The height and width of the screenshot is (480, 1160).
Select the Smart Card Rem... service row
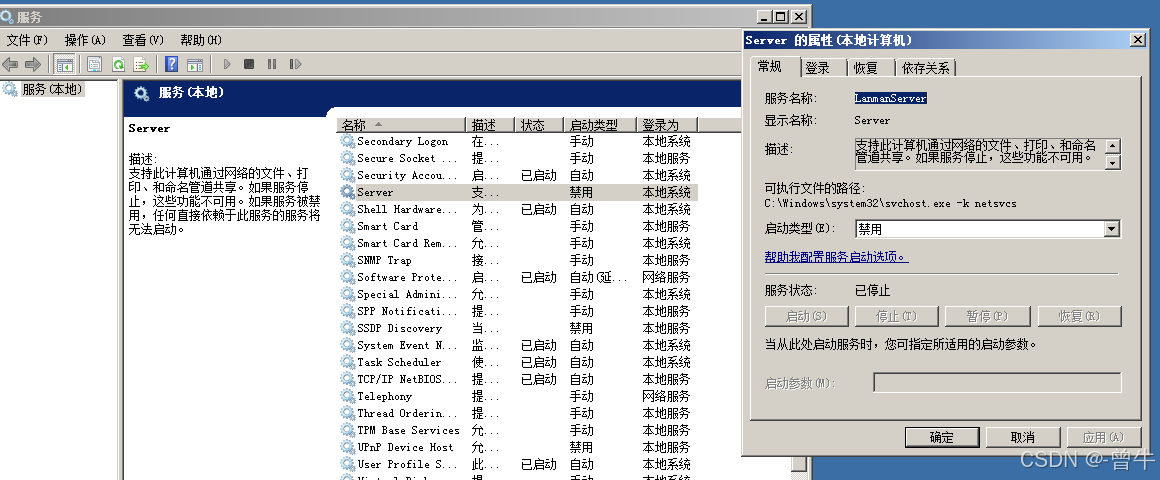tap(518, 243)
